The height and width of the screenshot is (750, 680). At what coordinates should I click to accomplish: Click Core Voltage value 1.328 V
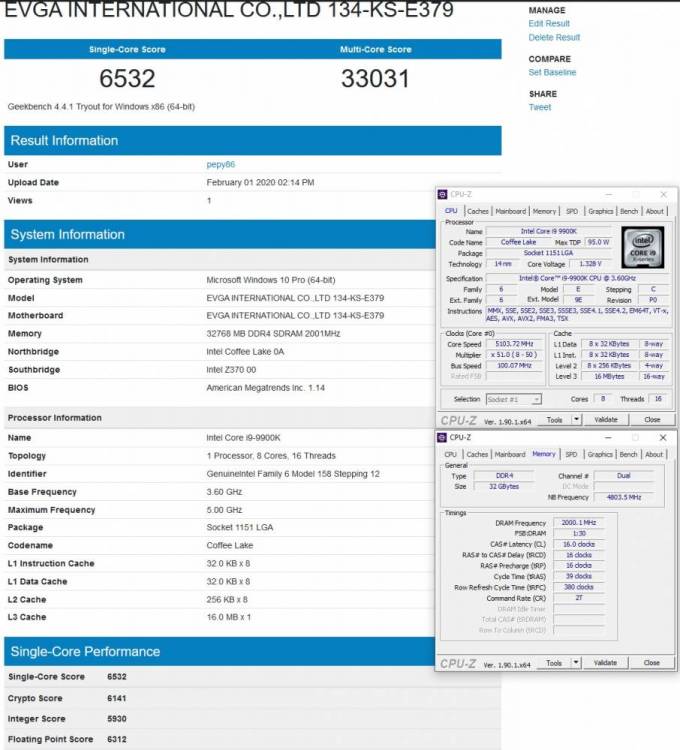590,264
